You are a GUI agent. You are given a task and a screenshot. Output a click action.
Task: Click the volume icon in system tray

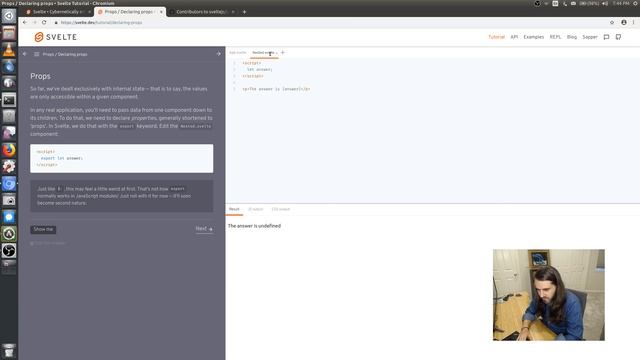pyautogui.click(x=605, y=3)
